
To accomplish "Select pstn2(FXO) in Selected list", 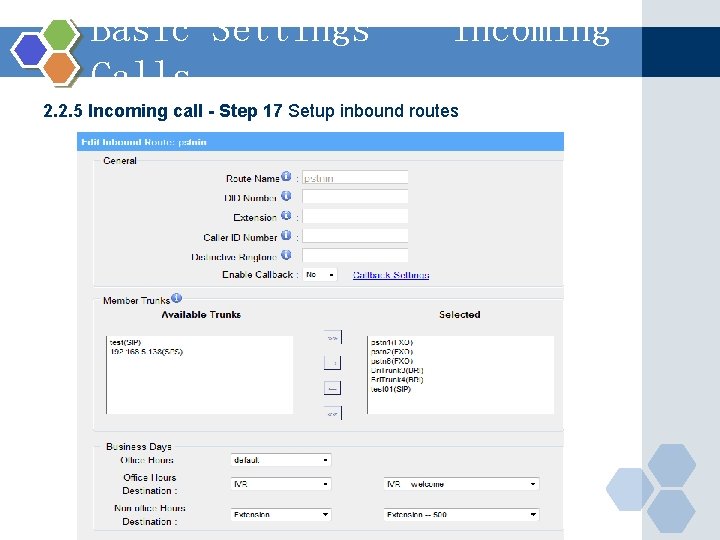I will tap(392, 352).
